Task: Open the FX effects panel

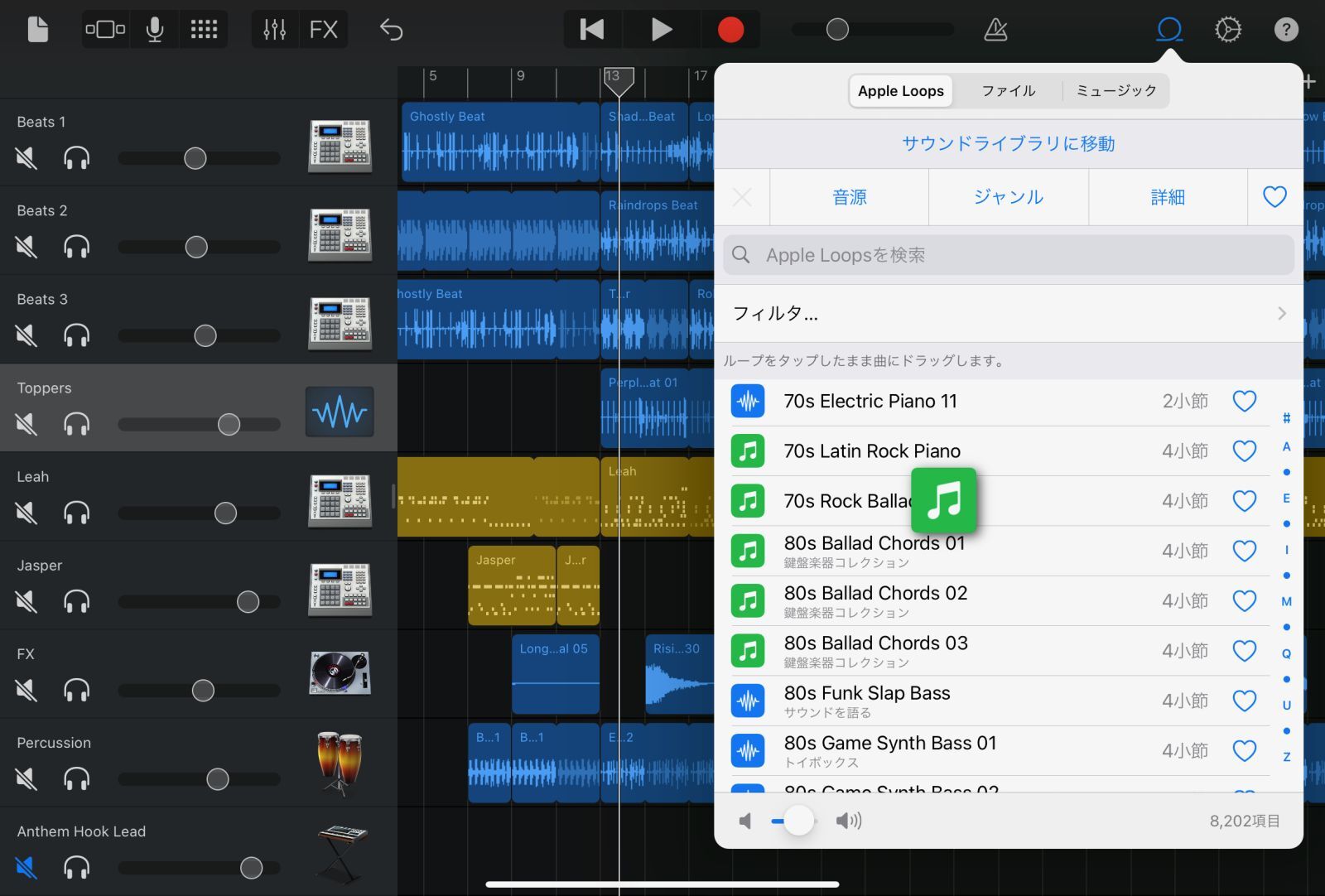Action: (x=323, y=30)
